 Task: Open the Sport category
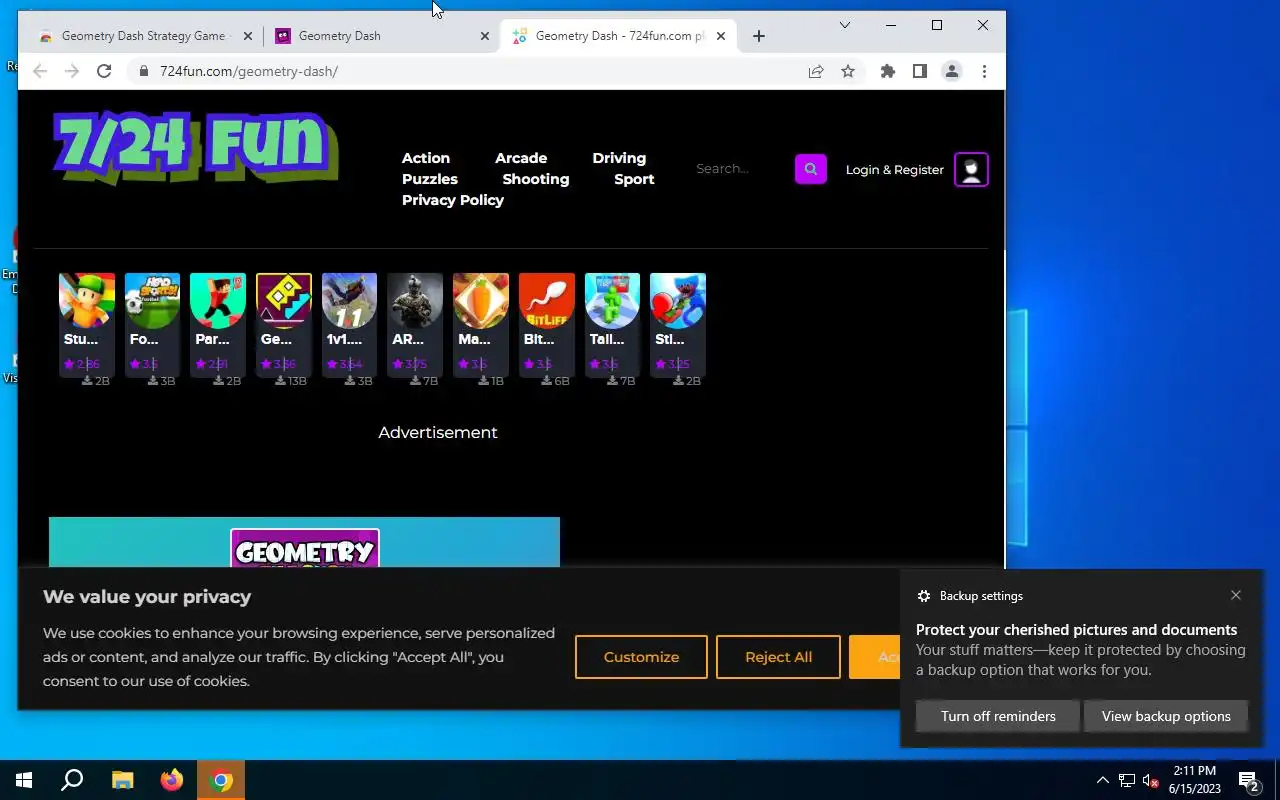[634, 179]
